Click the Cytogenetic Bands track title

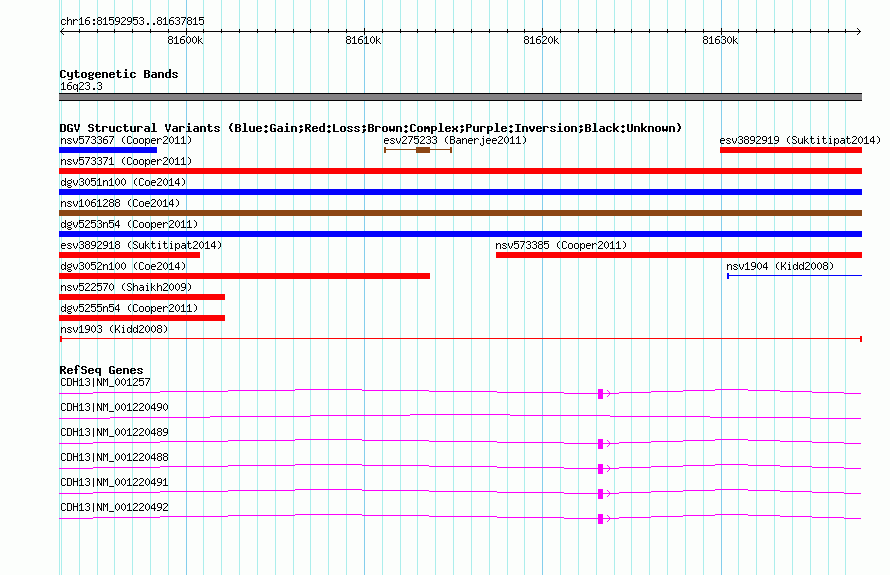pyautogui.click(x=119, y=74)
